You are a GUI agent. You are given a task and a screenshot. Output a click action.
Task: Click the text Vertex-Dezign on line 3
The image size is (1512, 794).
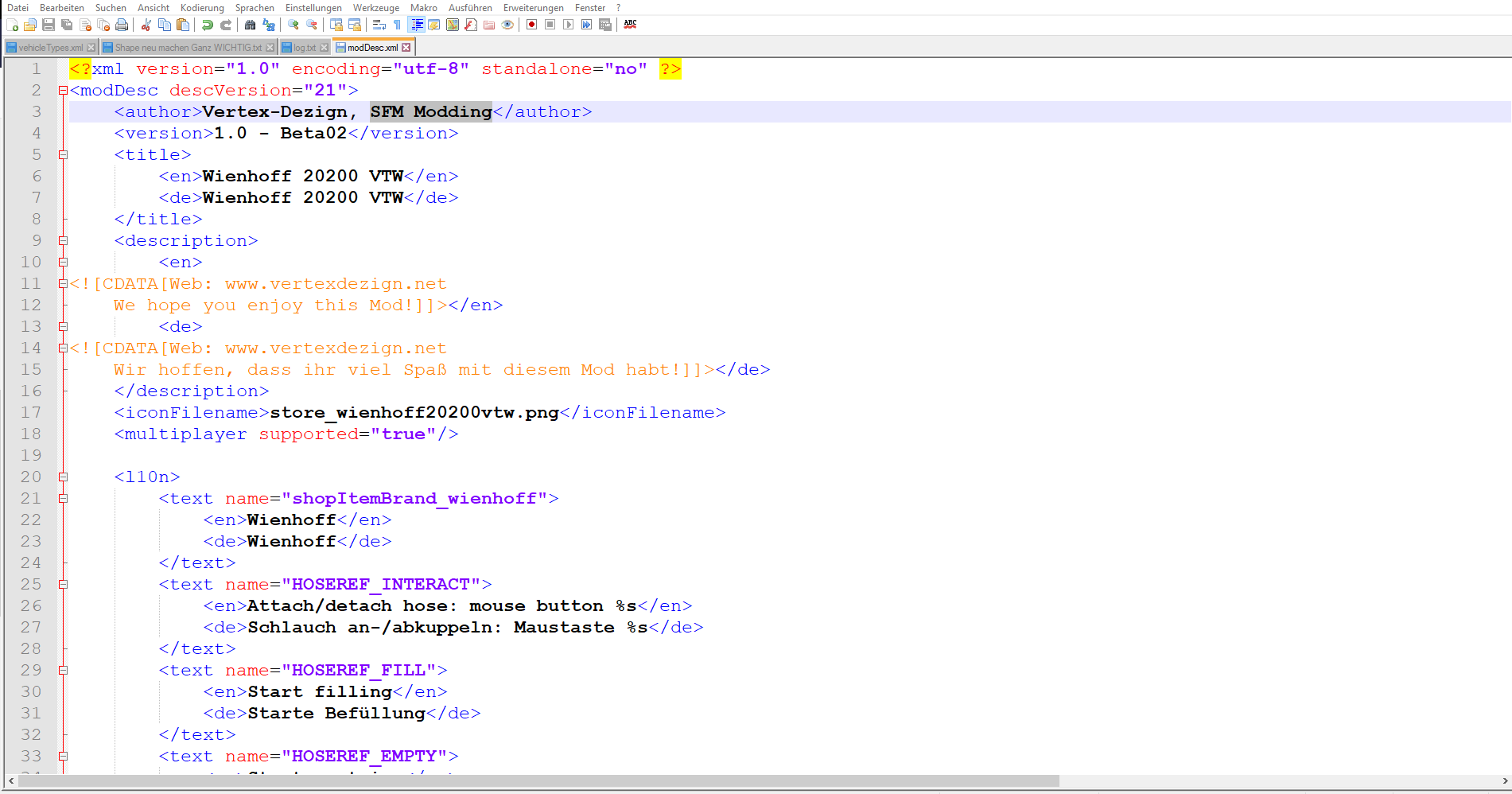[x=275, y=112]
